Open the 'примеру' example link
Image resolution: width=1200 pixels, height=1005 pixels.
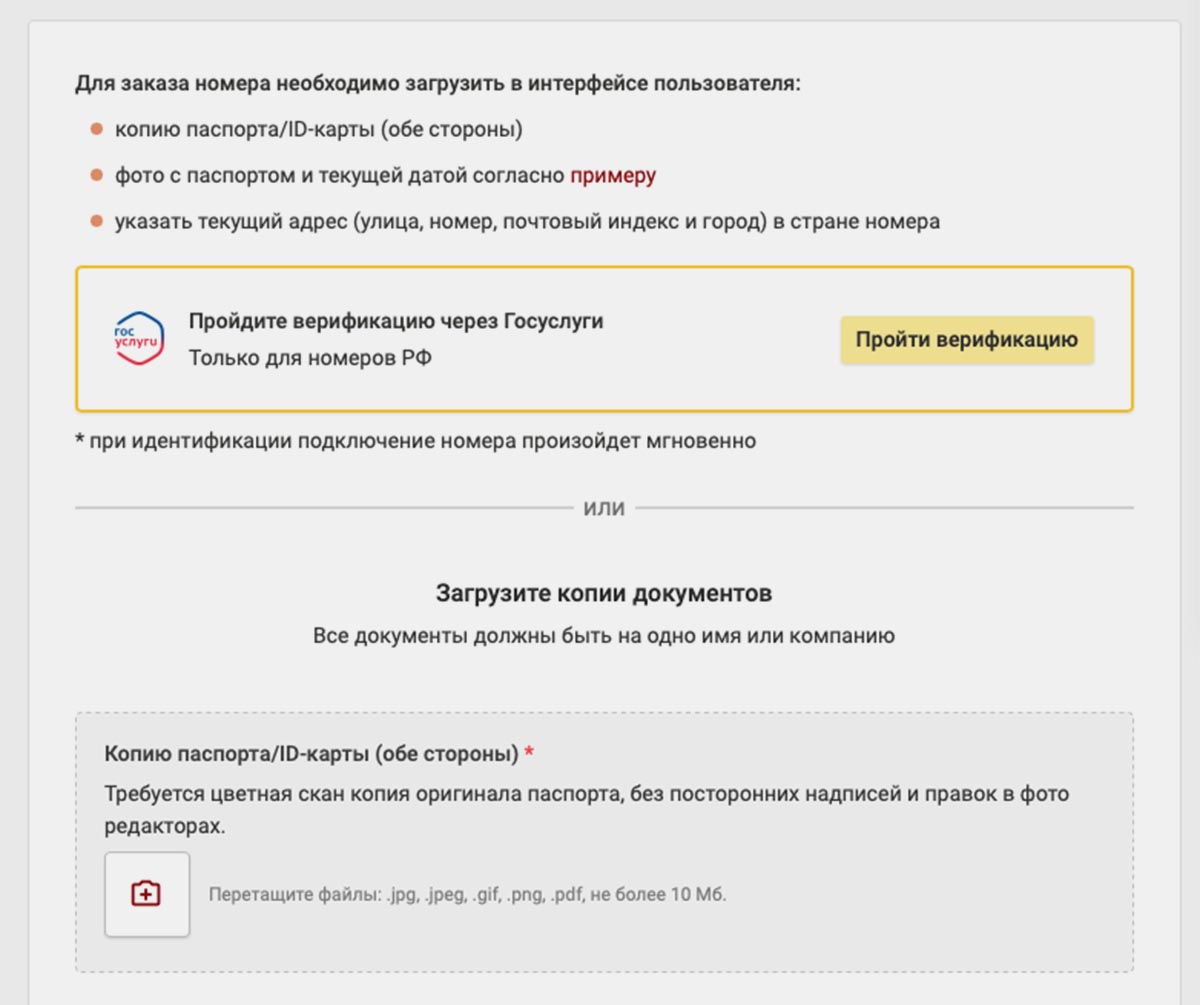tap(613, 176)
